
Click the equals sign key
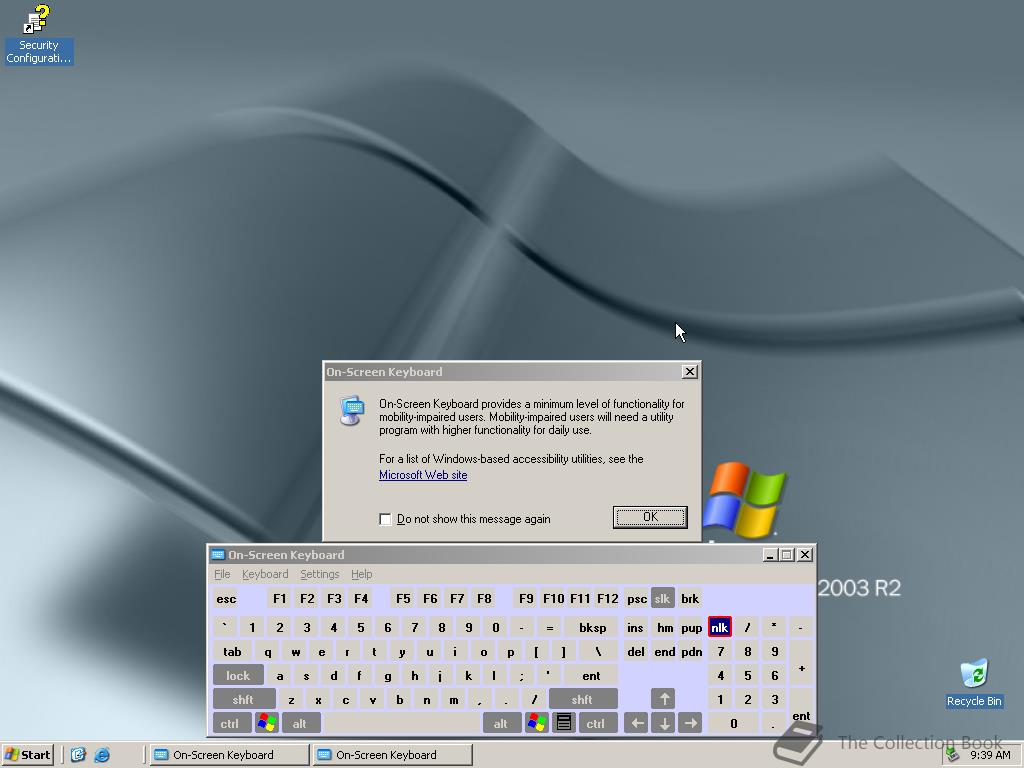(549, 627)
